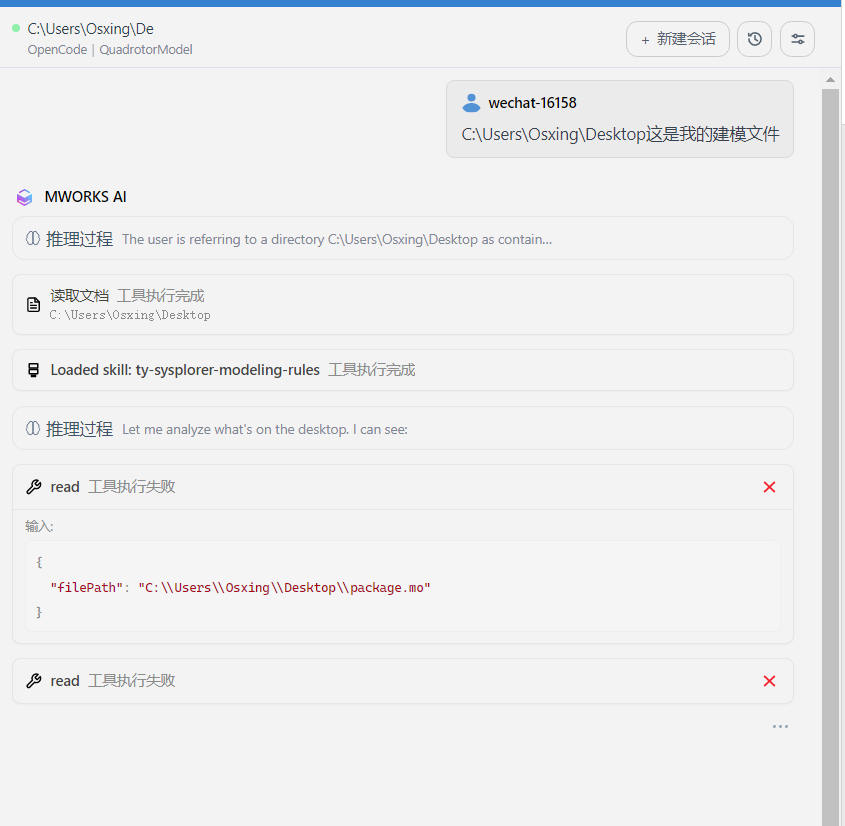Click the document icon next to 读取文档
This screenshot has height=826, width=845.
[33, 305]
